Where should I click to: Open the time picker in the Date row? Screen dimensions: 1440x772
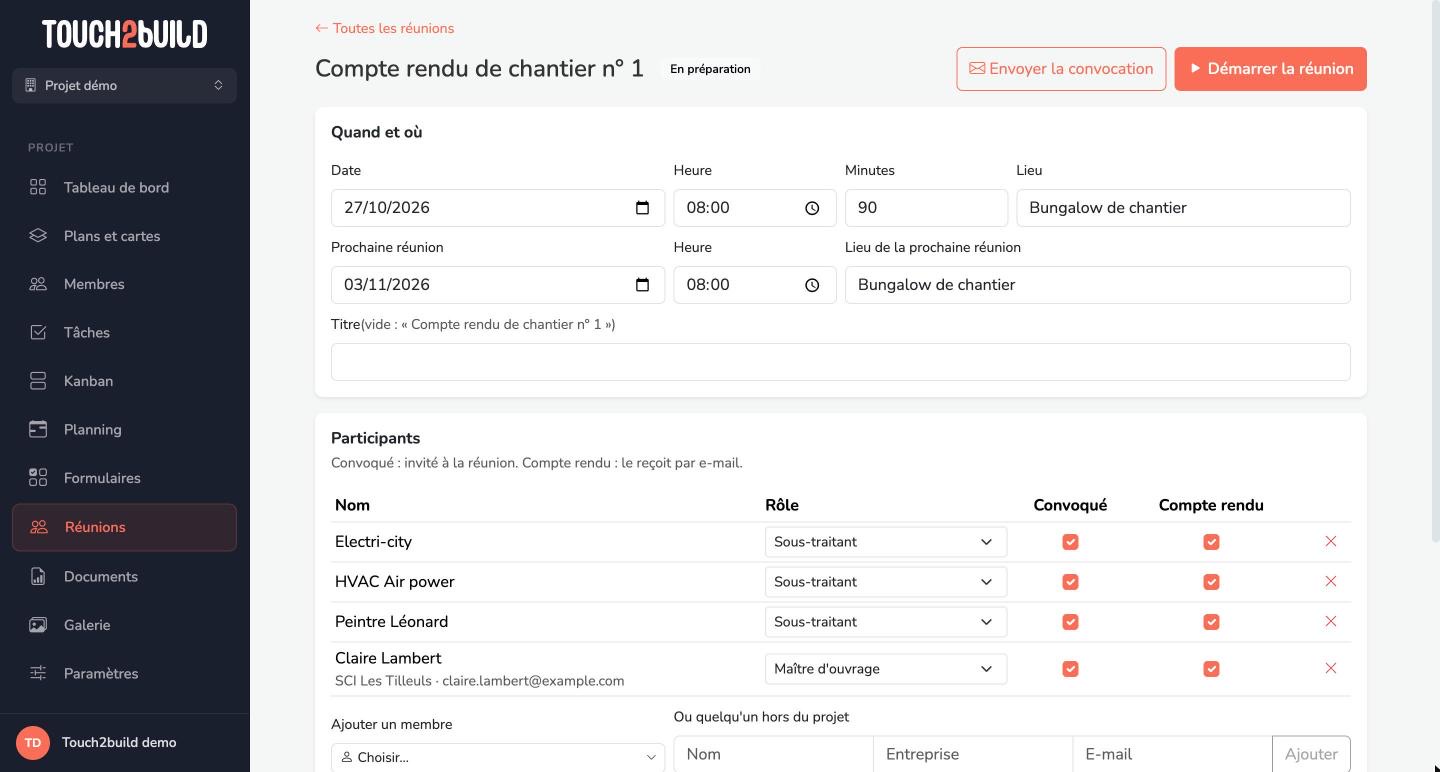(x=812, y=208)
